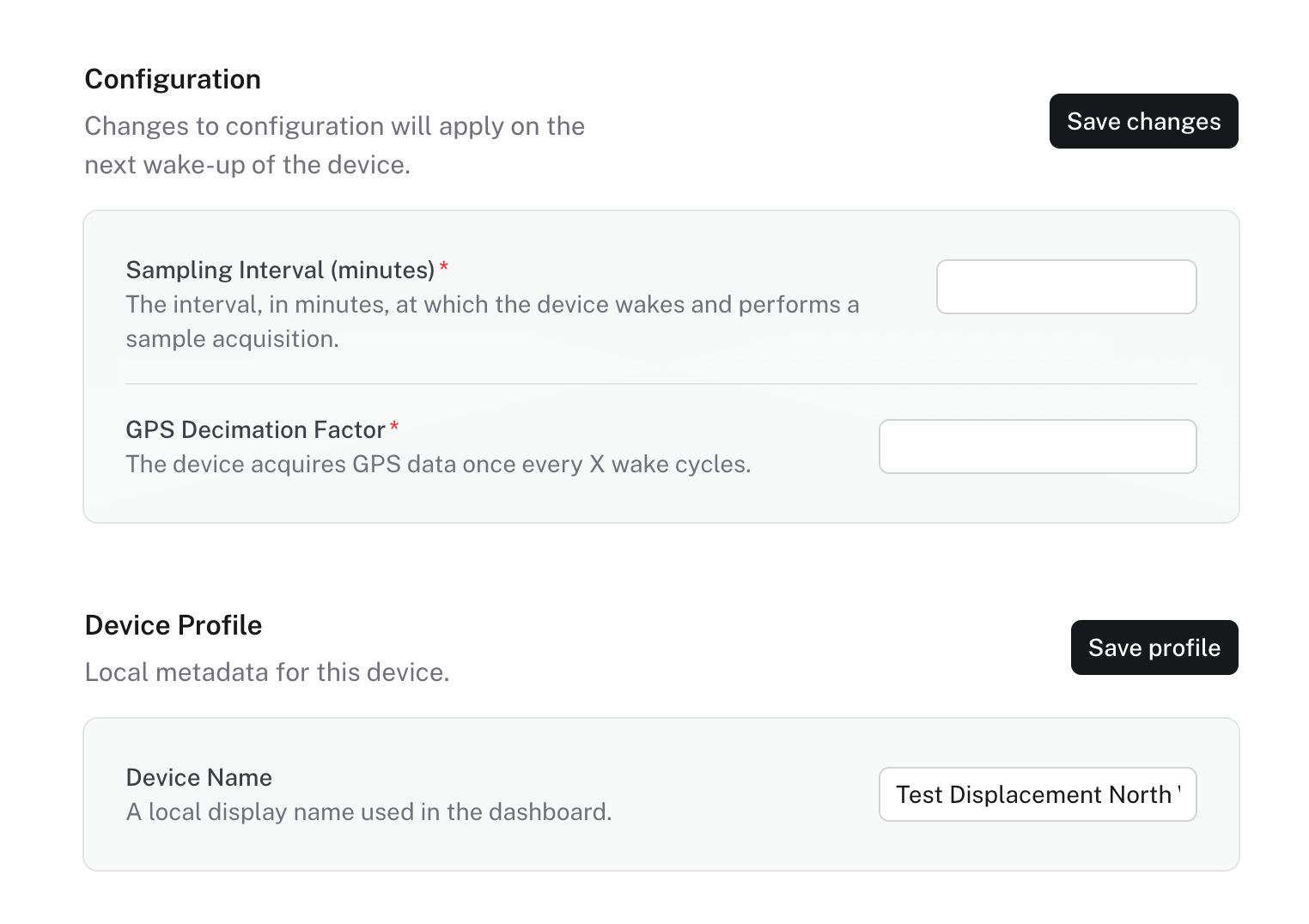1309x924 pixels.
Task: Select the Device Profile heading text
Action: click(x=174, y=625)
